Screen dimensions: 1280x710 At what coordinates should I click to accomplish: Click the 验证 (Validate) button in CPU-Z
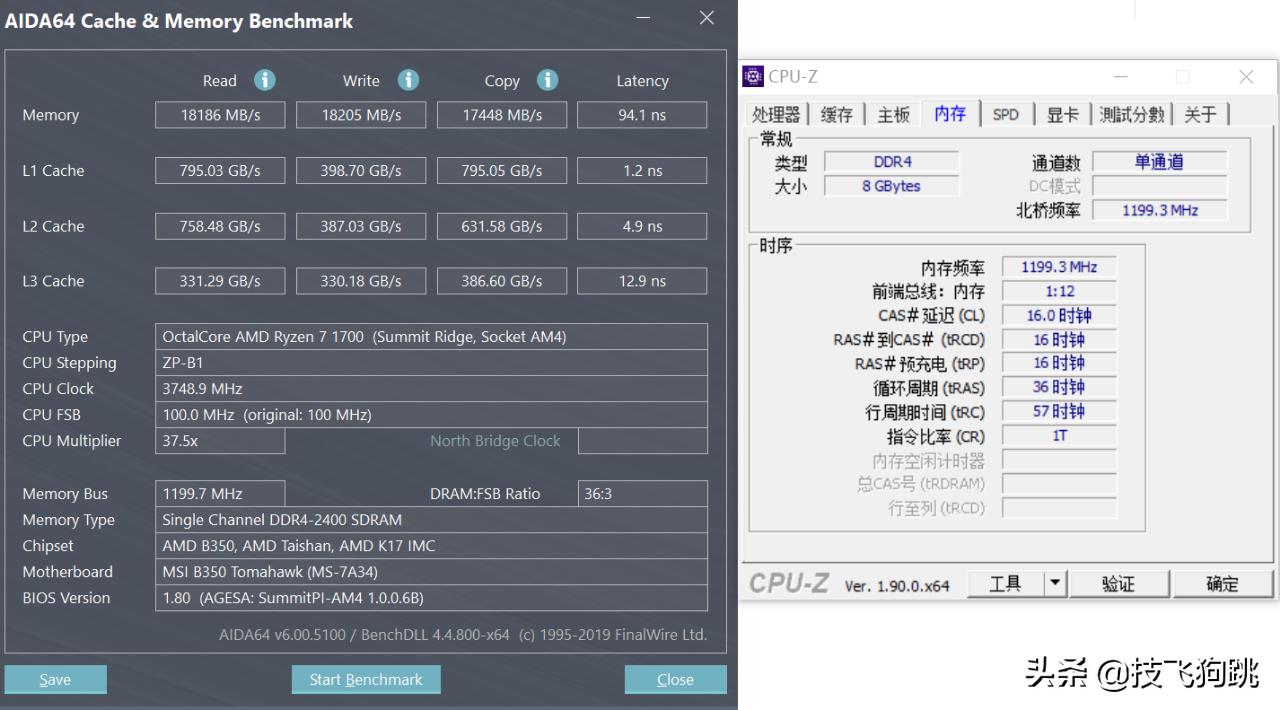pos(1120,583)
